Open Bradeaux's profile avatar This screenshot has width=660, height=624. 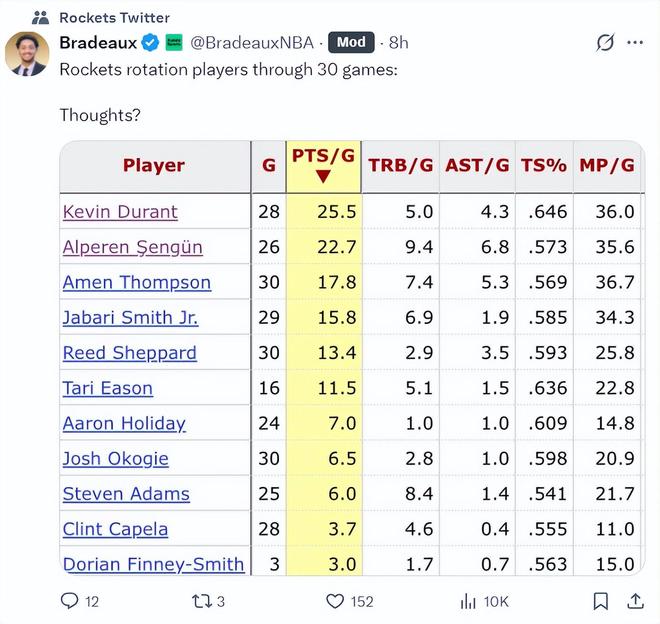coord(27,54)
